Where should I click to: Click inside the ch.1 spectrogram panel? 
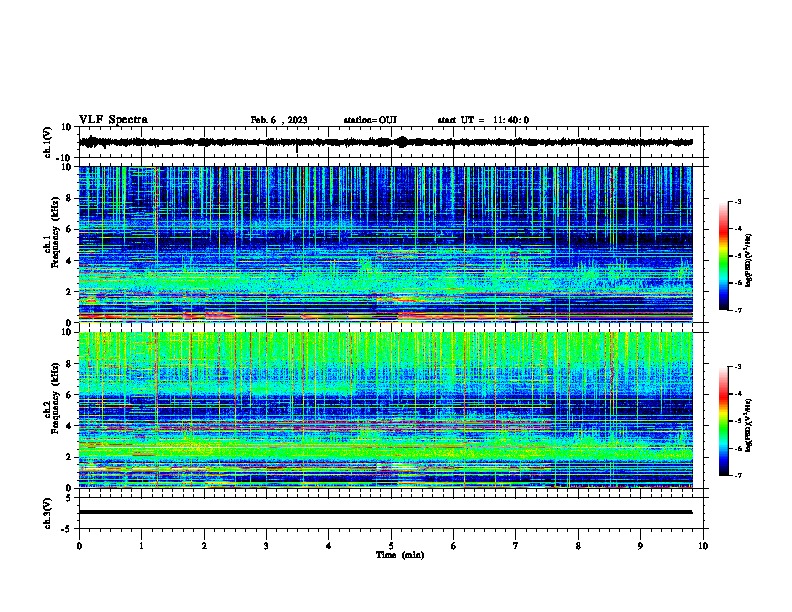click(x=385, y=244)
